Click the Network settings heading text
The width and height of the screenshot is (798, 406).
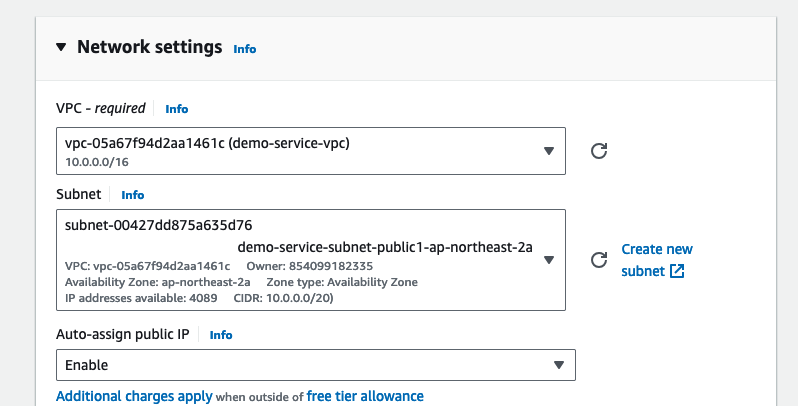tap(149, 47)
